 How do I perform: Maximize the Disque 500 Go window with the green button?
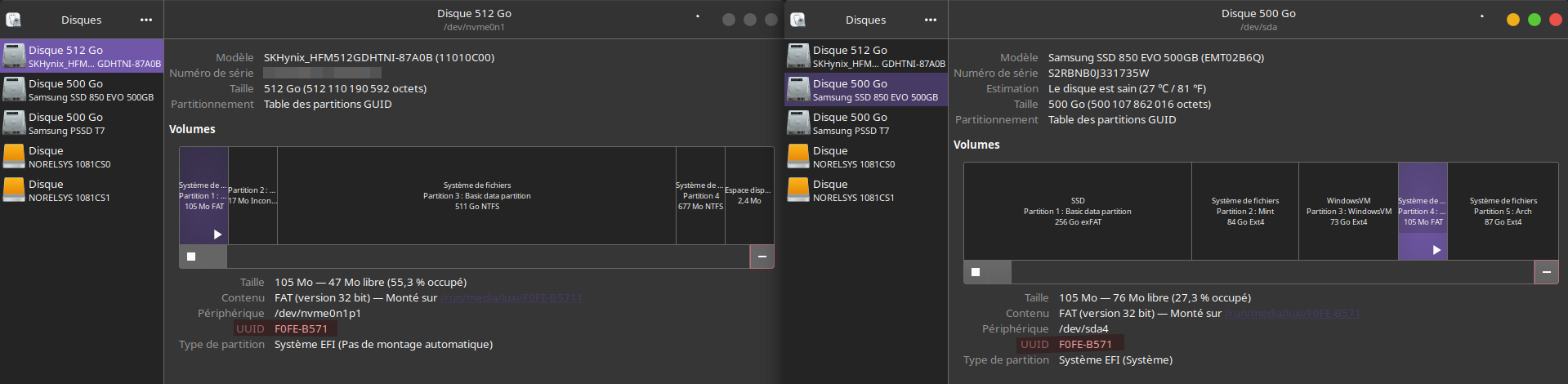(1534, 20)
